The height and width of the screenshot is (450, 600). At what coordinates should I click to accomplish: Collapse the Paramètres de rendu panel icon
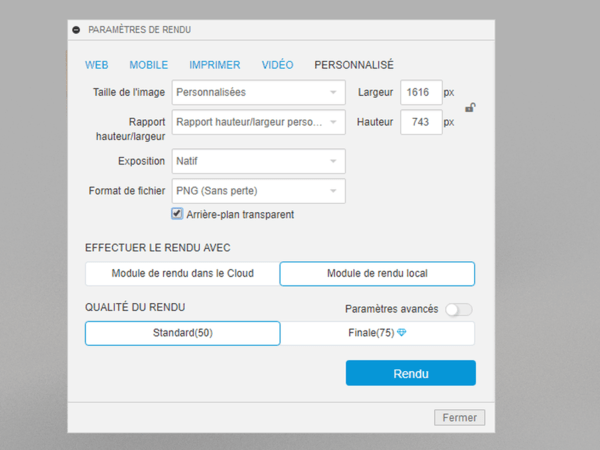77,31
